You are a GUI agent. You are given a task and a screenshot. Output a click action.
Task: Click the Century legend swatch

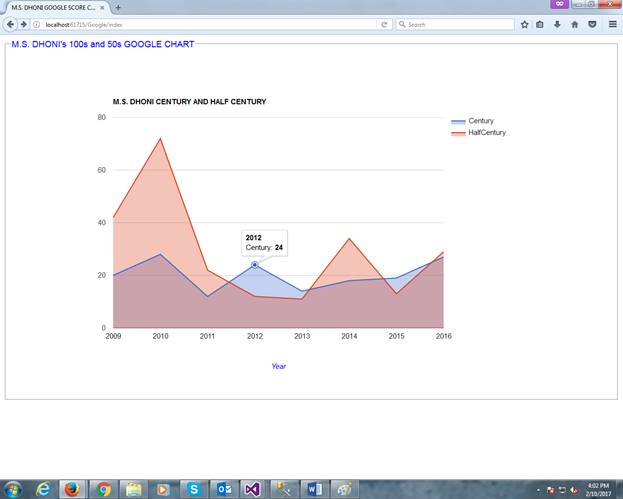pos(458,122)
